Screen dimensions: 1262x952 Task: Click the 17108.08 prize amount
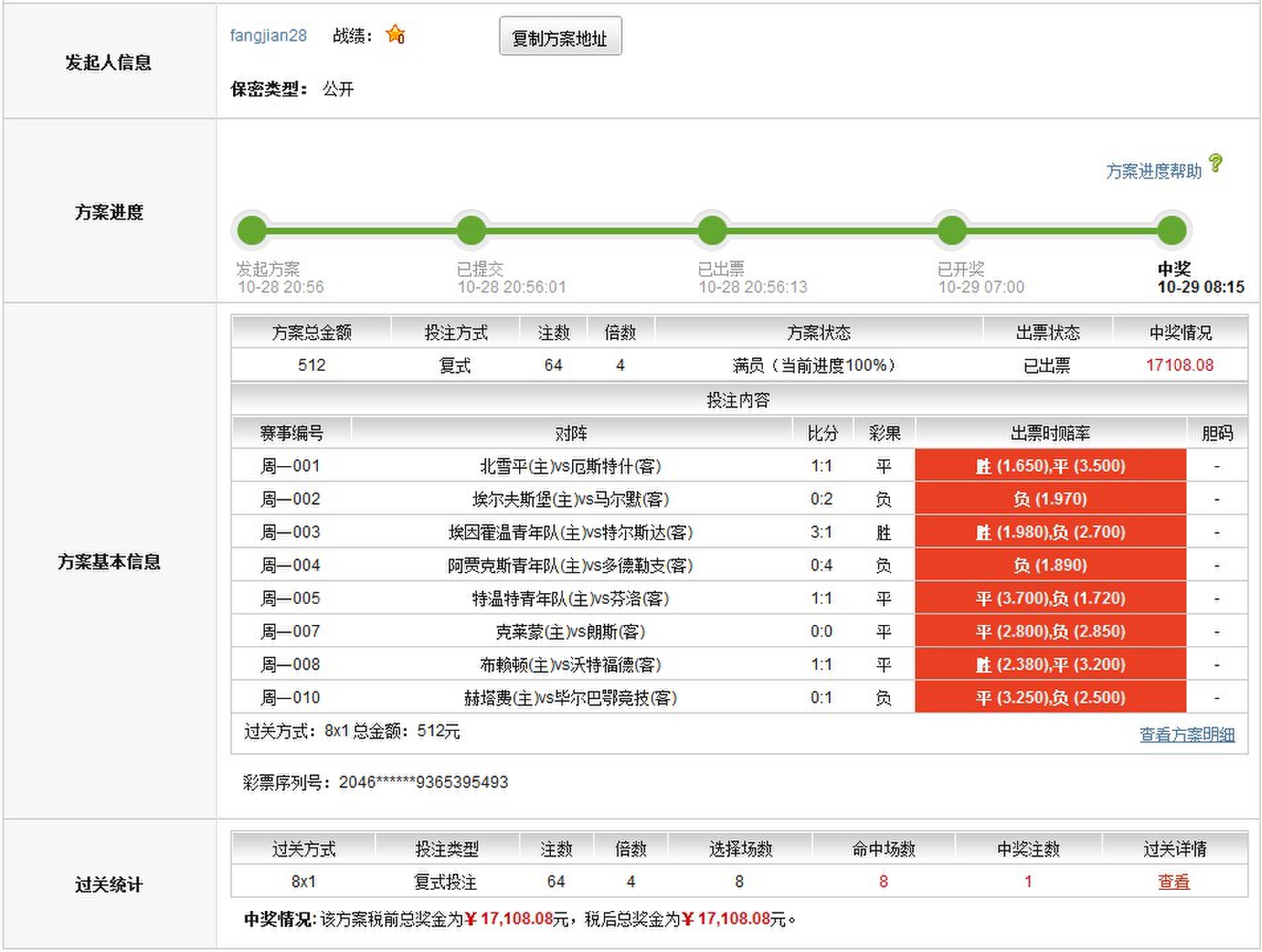coord(1179,365)
